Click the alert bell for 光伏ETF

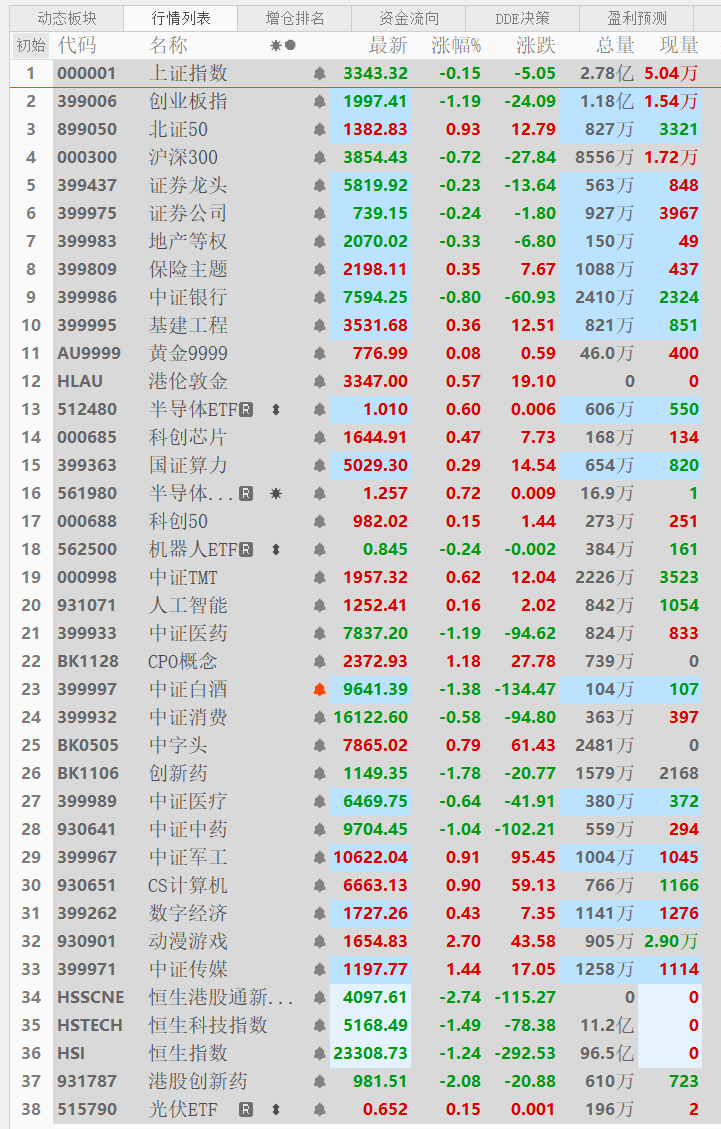tap(320, 1110)
